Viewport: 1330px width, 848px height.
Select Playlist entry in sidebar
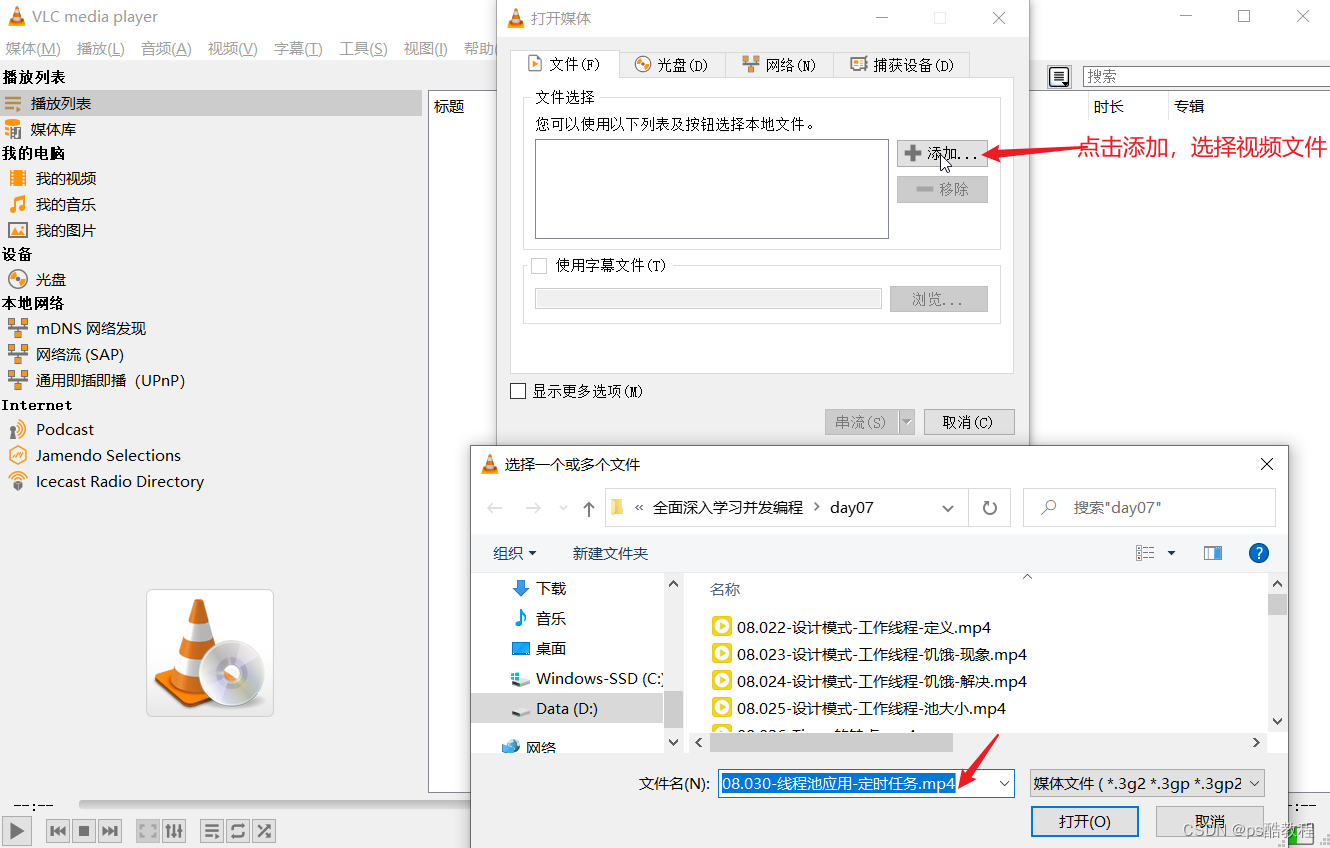pyautogui.click(x=211, y=103)
